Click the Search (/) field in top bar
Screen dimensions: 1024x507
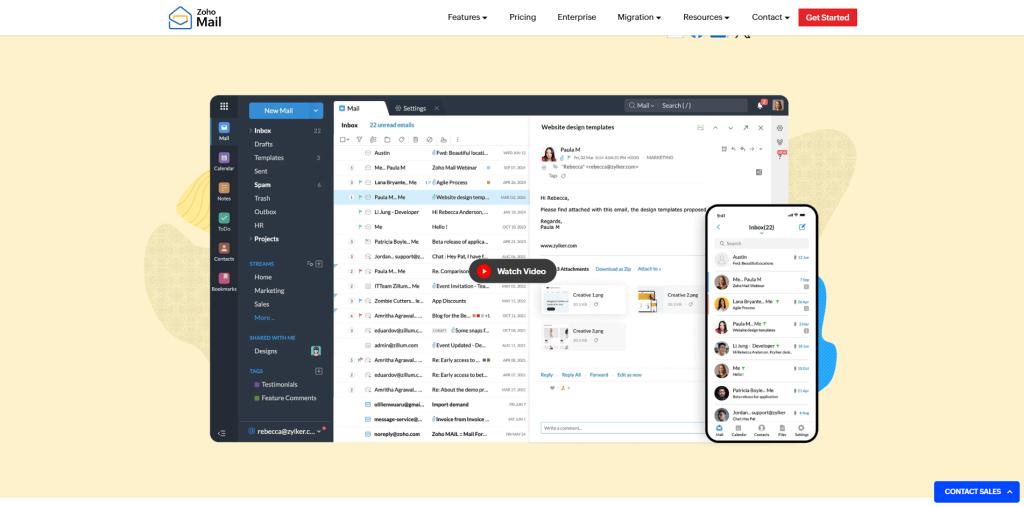[702, 105]
